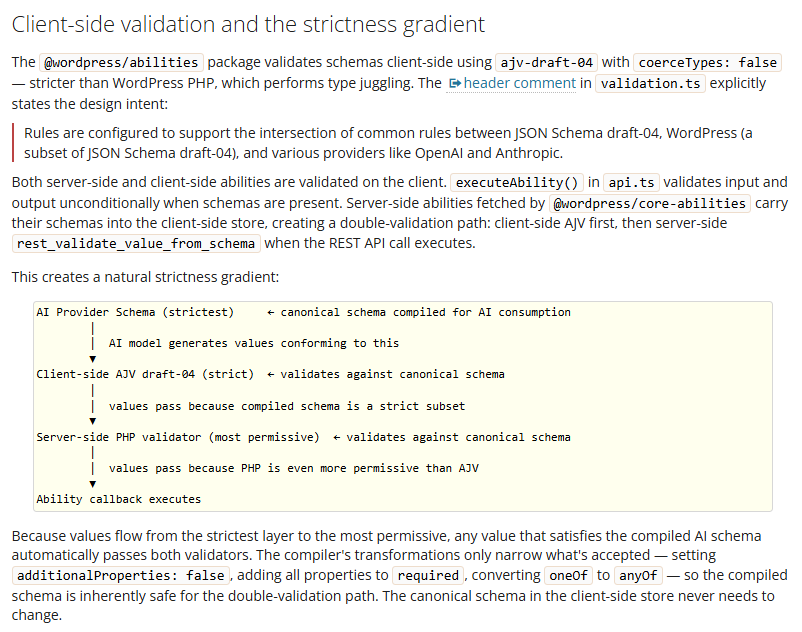Click the required inline code label
The image size is (802, 632).
[x=428, y=575]
